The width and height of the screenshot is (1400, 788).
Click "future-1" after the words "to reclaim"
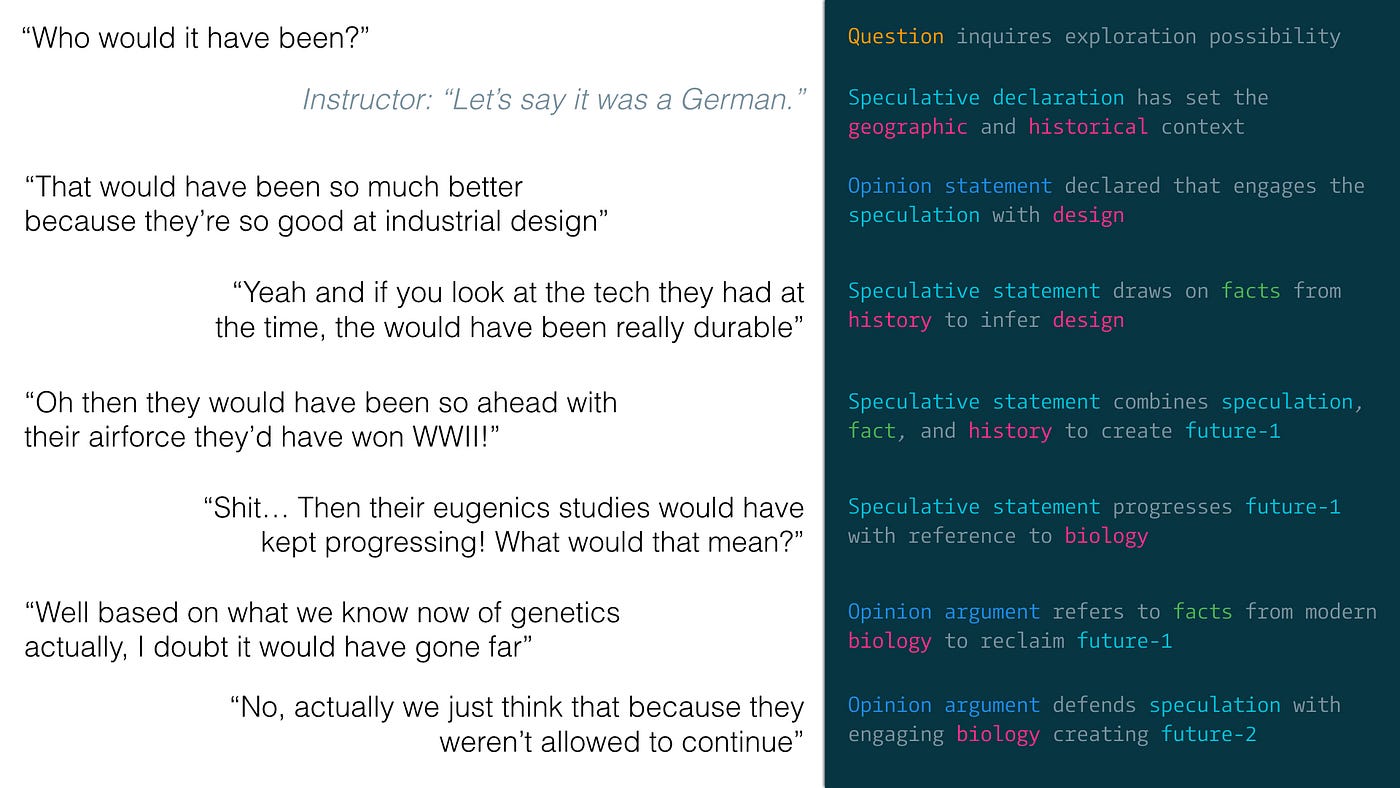coord(1124,641)
